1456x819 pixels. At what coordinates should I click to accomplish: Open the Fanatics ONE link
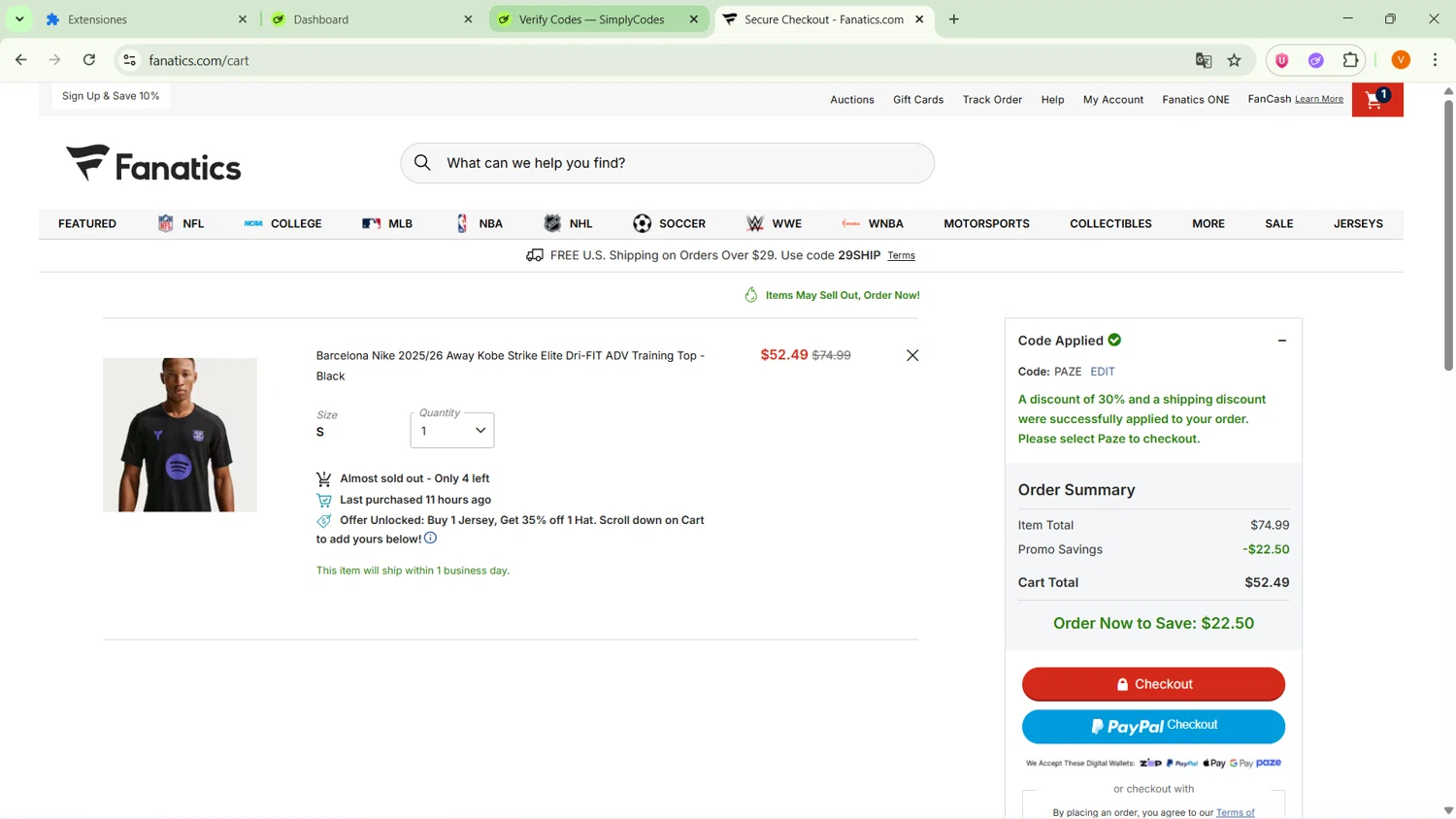pyautogui.click(x=1196, y=100)
